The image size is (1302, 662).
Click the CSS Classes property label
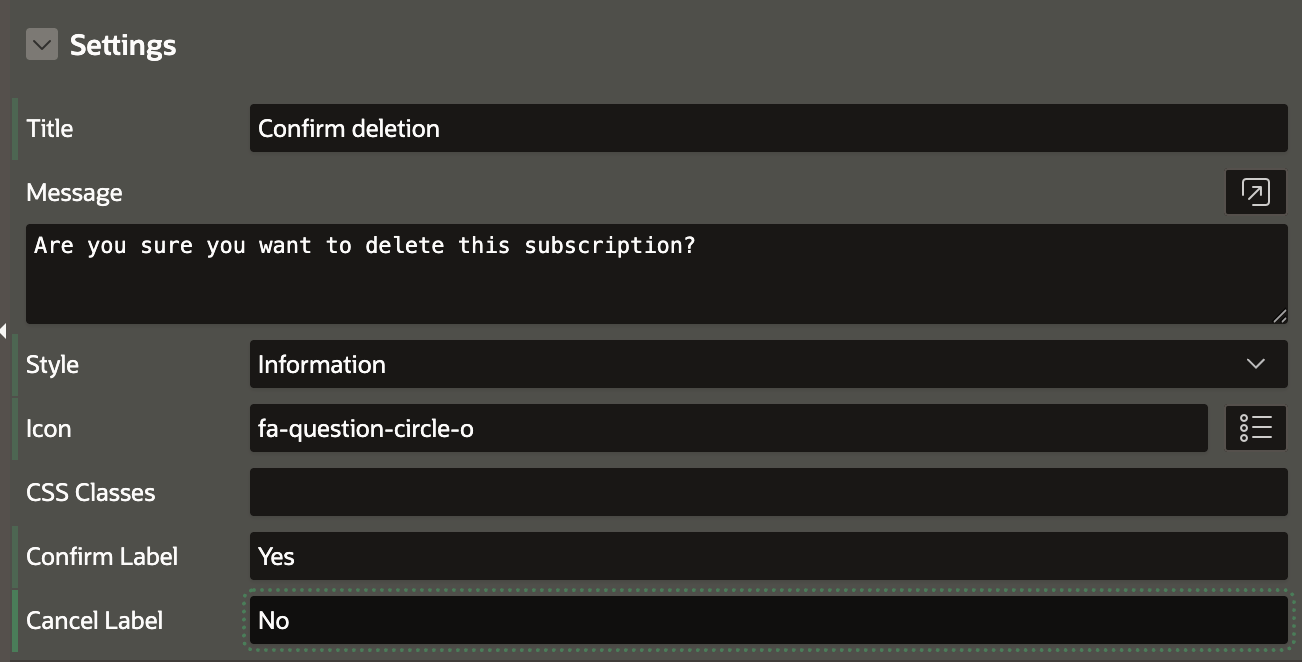tap(91, 492)
